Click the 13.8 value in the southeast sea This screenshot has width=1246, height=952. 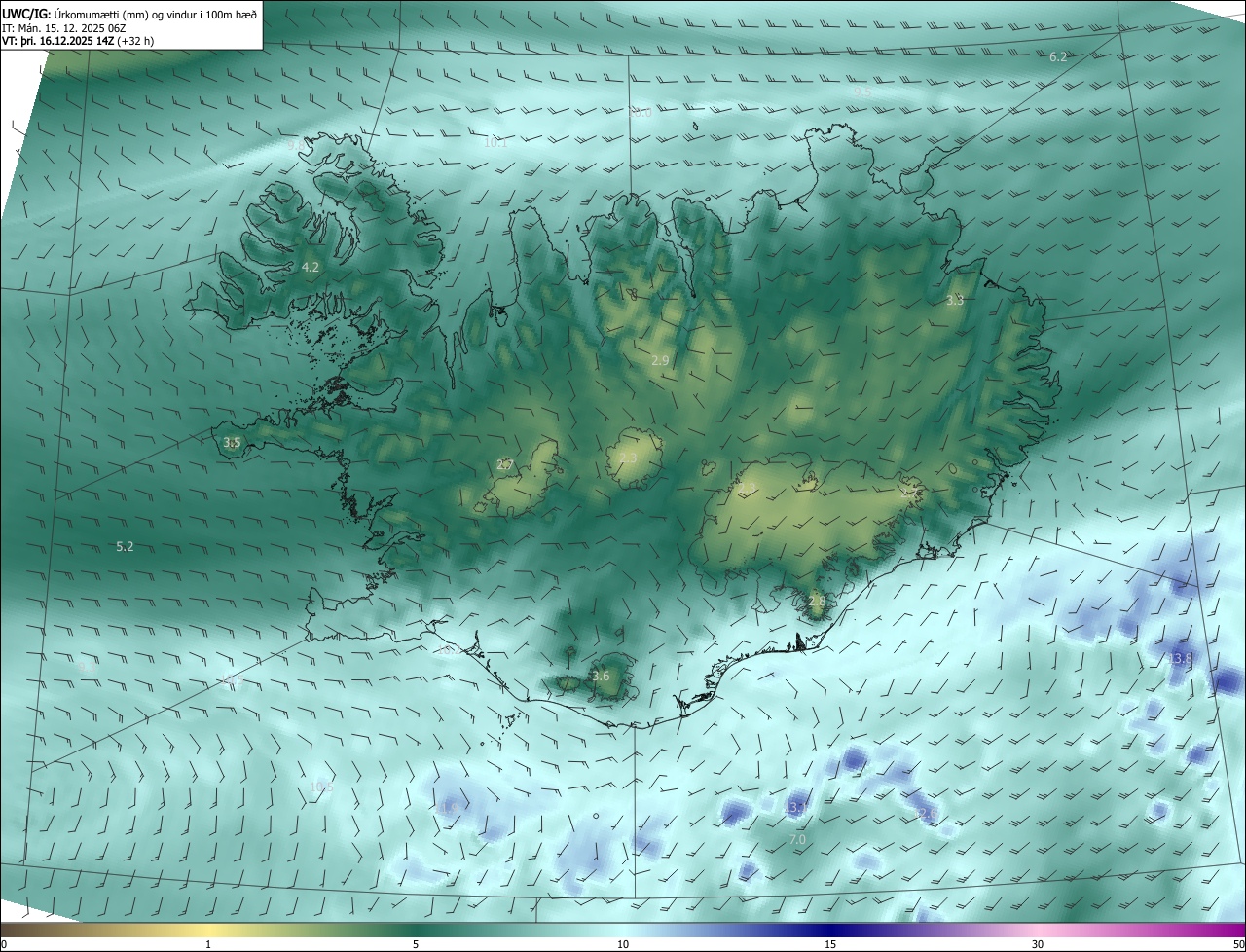click(x=1181, y=659)
